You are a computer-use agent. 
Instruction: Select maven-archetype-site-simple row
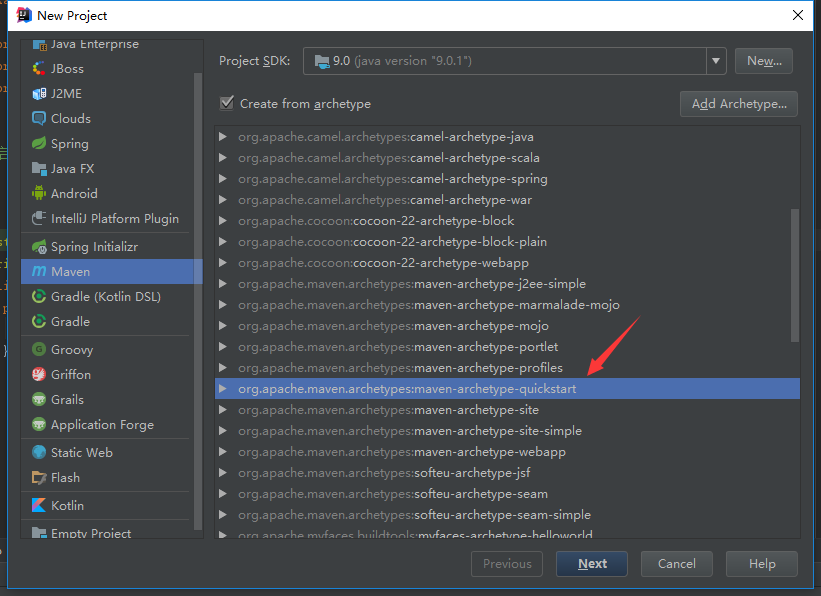(507, 431)
